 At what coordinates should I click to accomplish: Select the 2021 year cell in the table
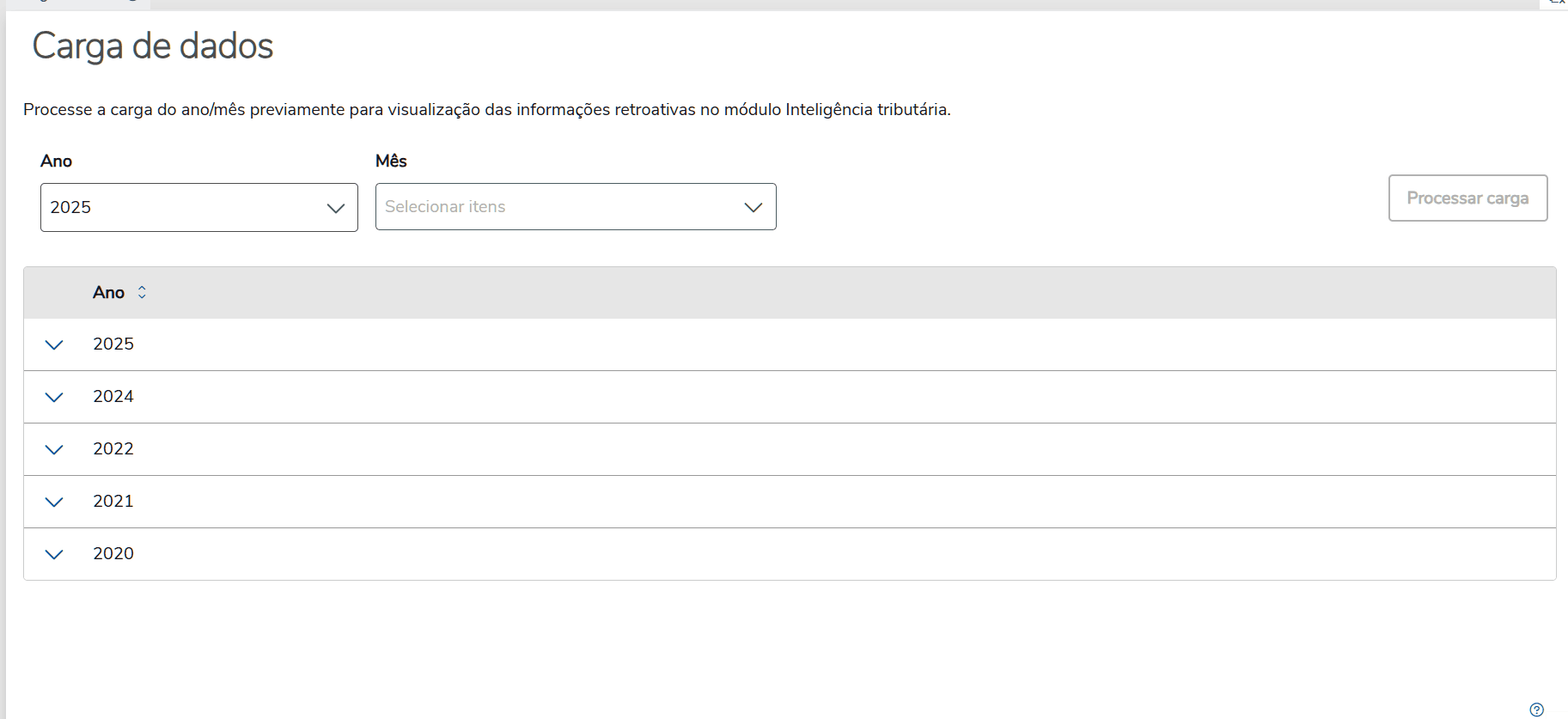click(113, 502)
